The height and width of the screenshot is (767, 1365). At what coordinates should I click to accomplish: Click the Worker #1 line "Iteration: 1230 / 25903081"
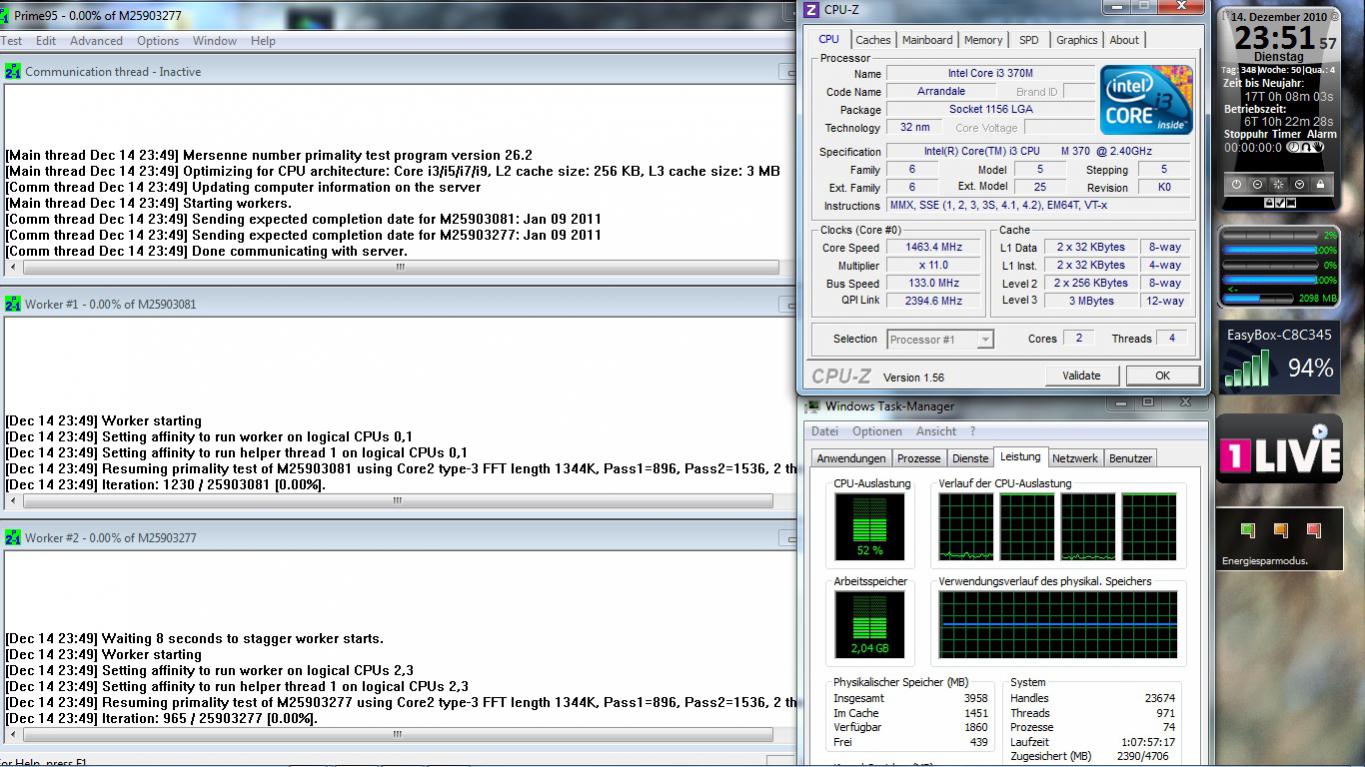click(x=166, y=485)
